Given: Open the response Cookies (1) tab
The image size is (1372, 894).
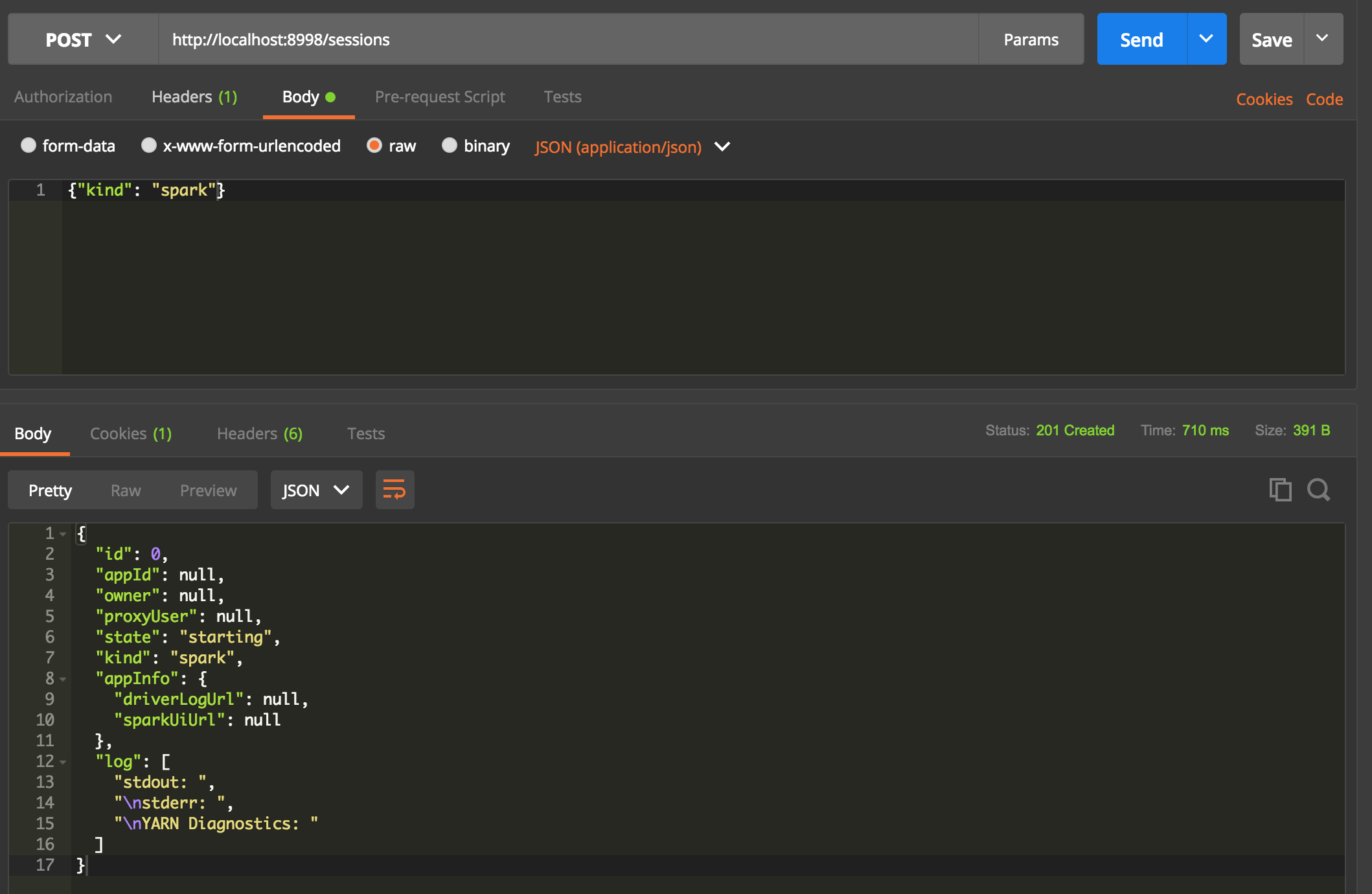Looking at the screenshot, I should click(x=131, y=433).
